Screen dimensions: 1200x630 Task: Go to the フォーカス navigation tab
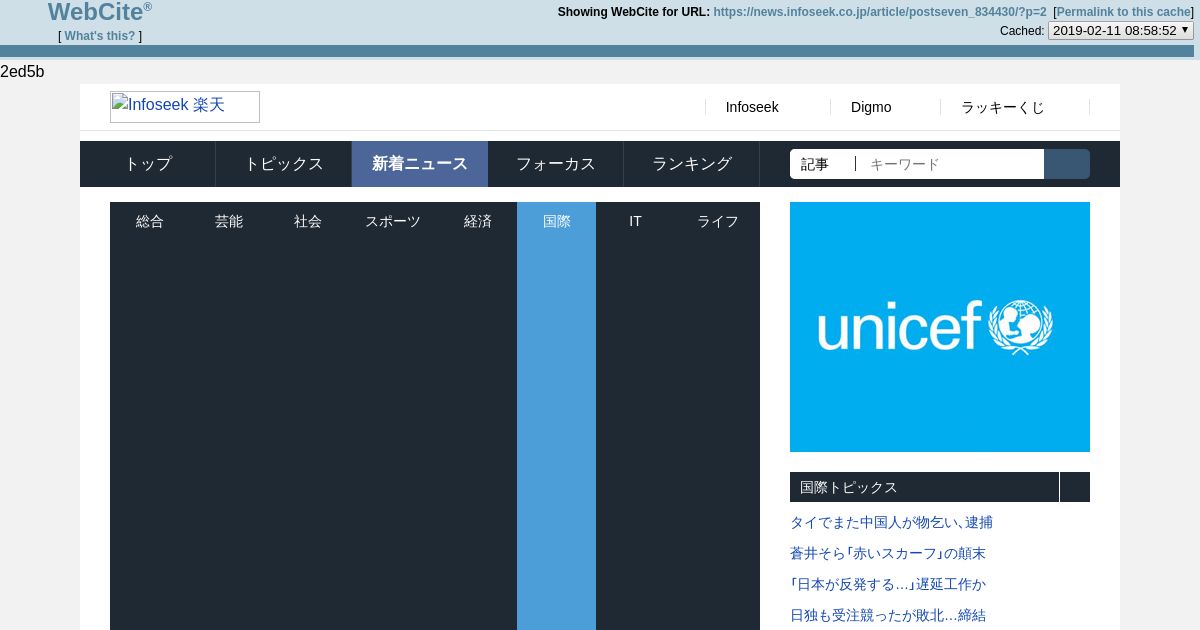point(556,164)
